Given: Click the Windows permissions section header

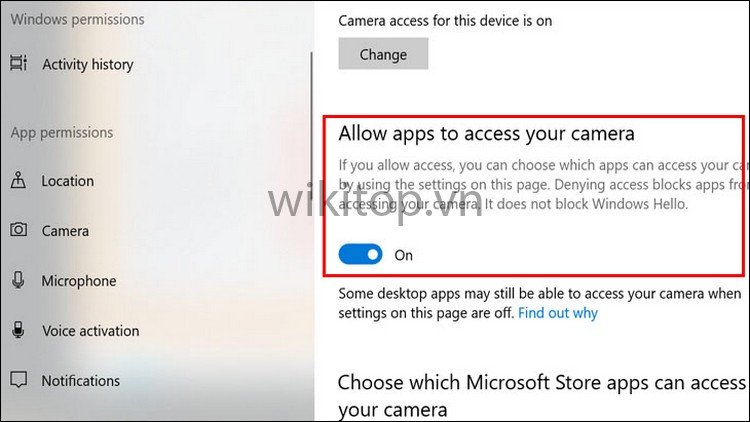Looking at the screenshot, I should coord(77,19).
